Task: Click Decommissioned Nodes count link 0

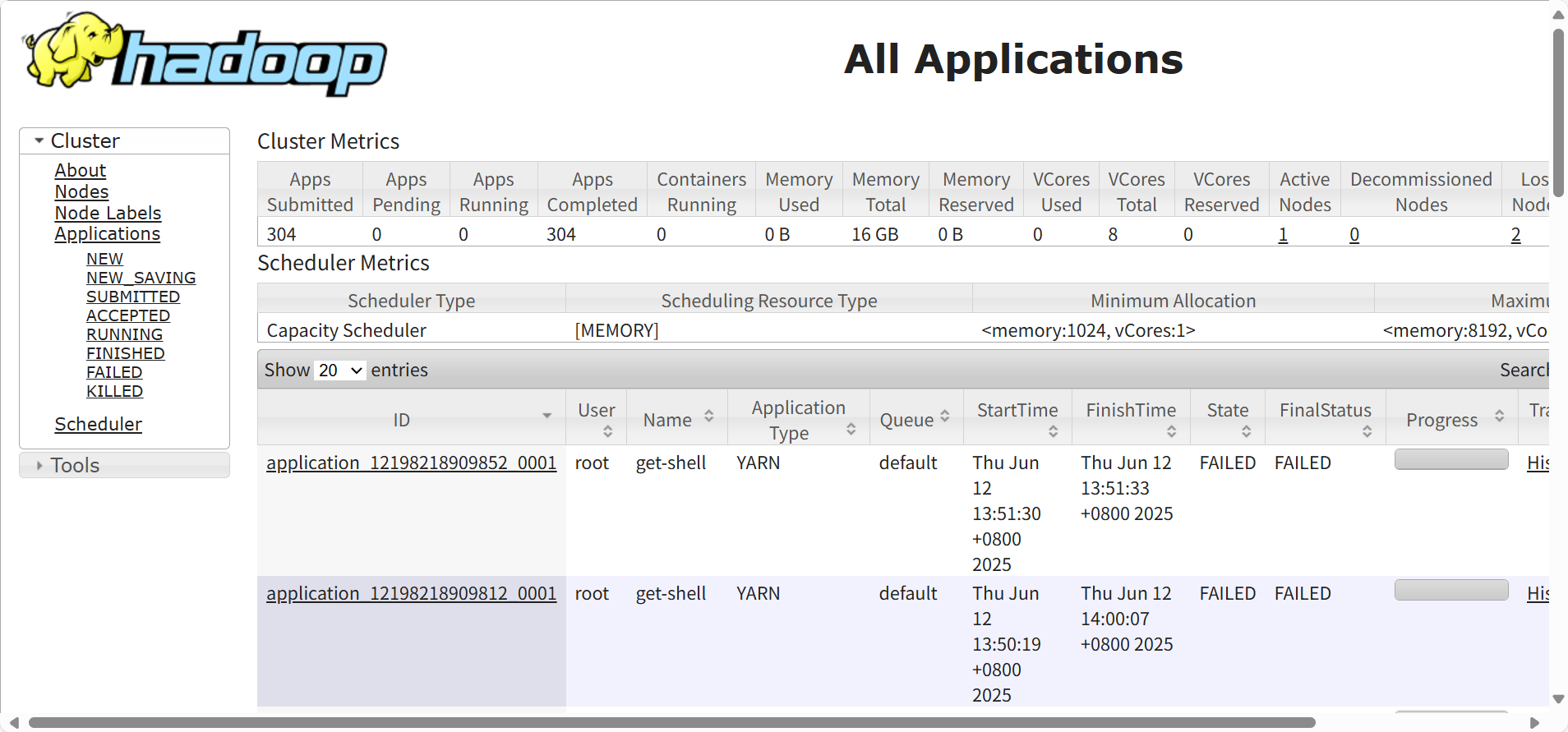Action: pyautogui.click(x=1354, y=235)
